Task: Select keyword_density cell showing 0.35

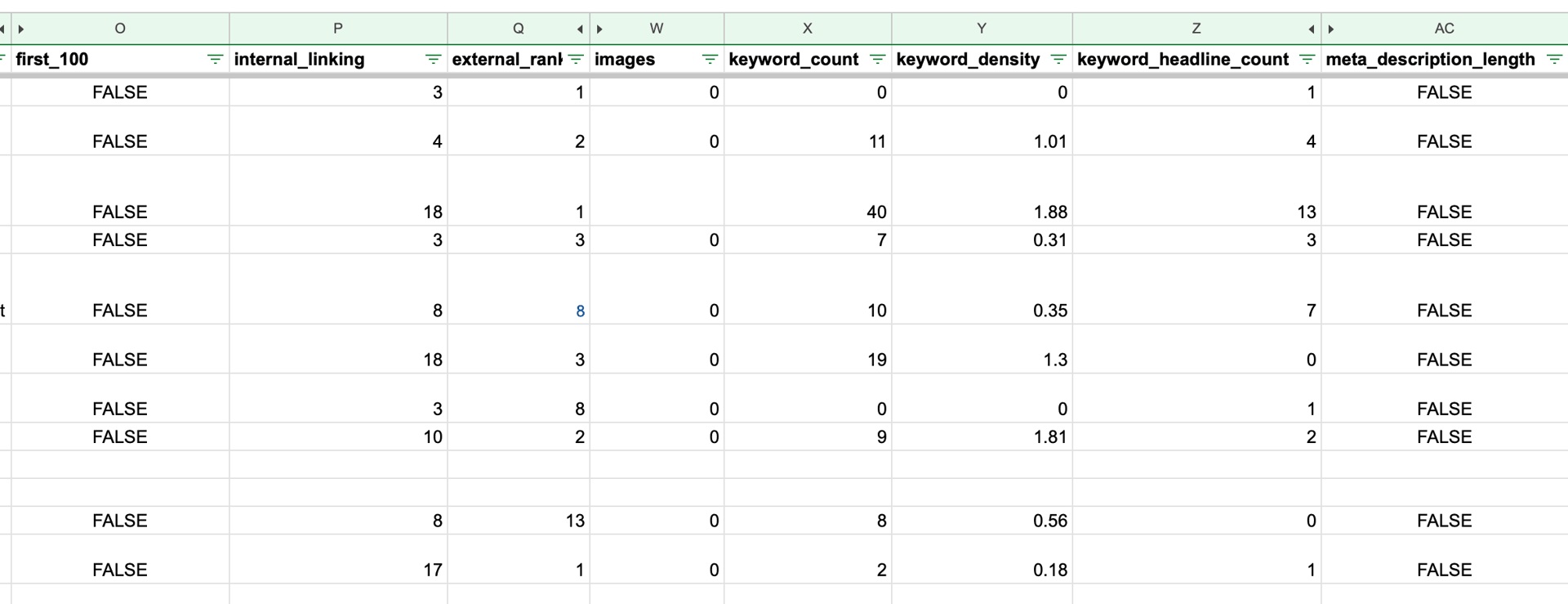Action: point(982,289)
